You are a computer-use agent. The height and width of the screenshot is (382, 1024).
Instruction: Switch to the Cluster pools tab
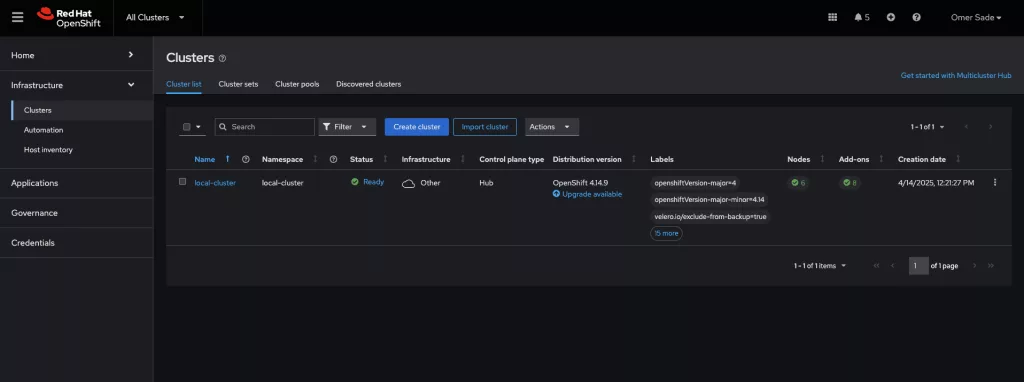(x=297, y=84)
